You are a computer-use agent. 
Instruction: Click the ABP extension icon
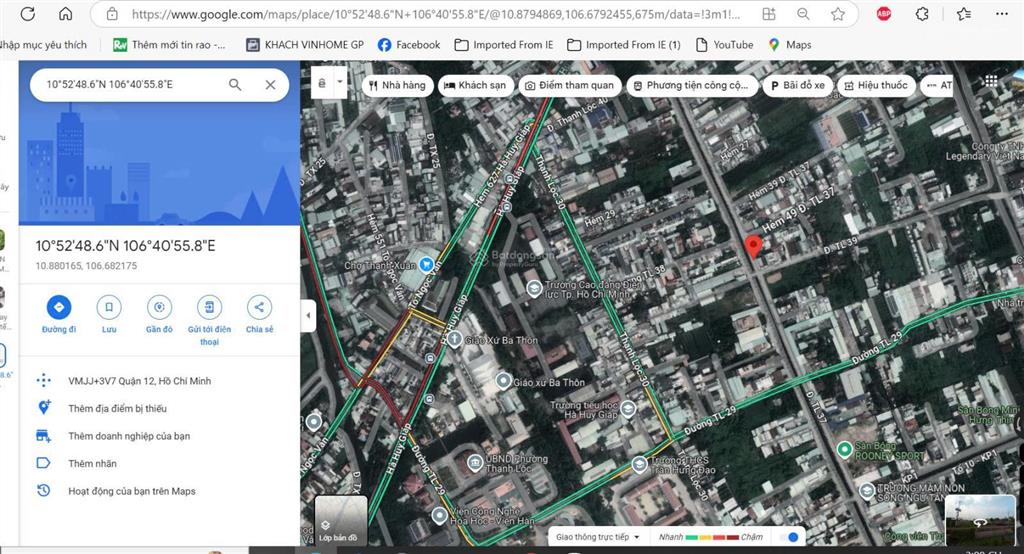[x=884, y=14]
